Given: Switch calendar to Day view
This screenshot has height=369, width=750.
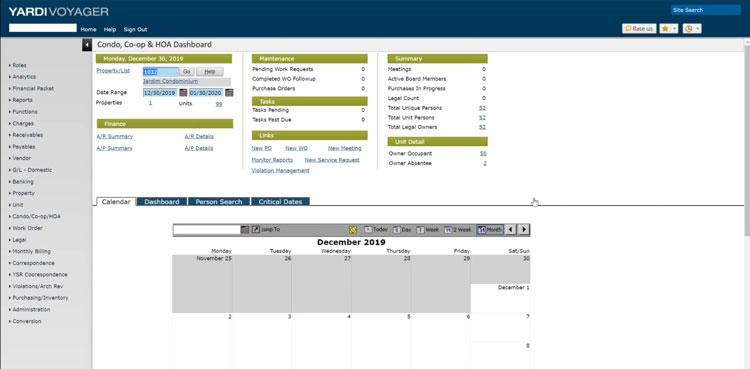Looking at the screenshot, I should (402, 230).
